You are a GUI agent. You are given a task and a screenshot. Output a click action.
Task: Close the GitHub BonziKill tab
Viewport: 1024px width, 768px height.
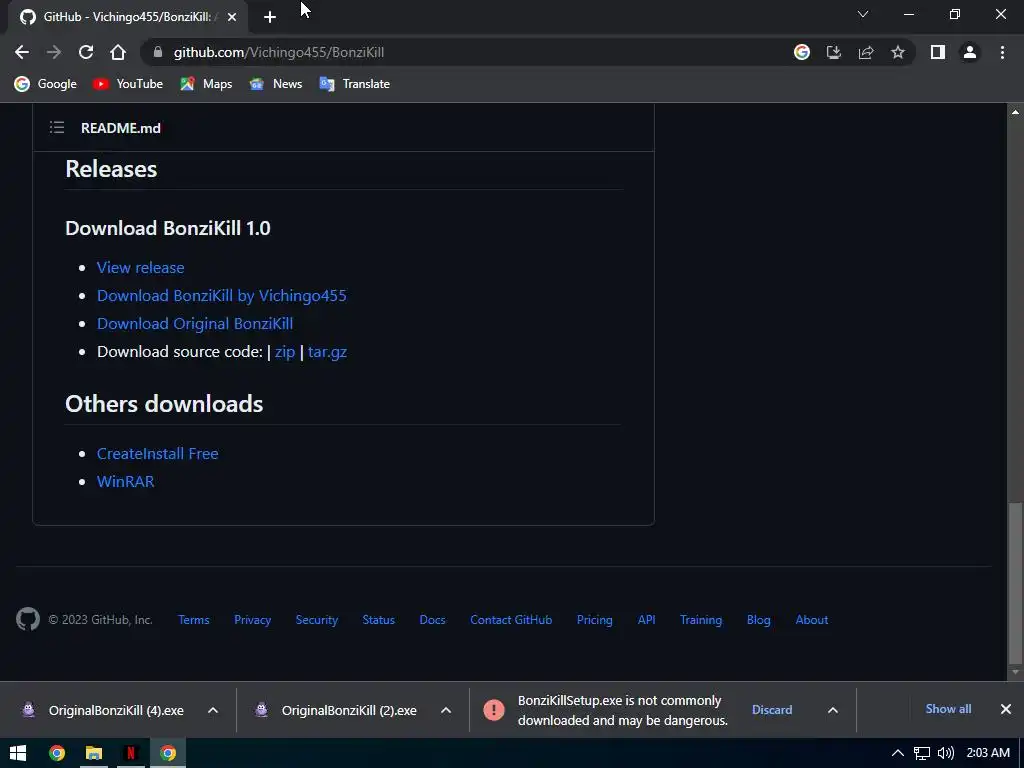232,17
